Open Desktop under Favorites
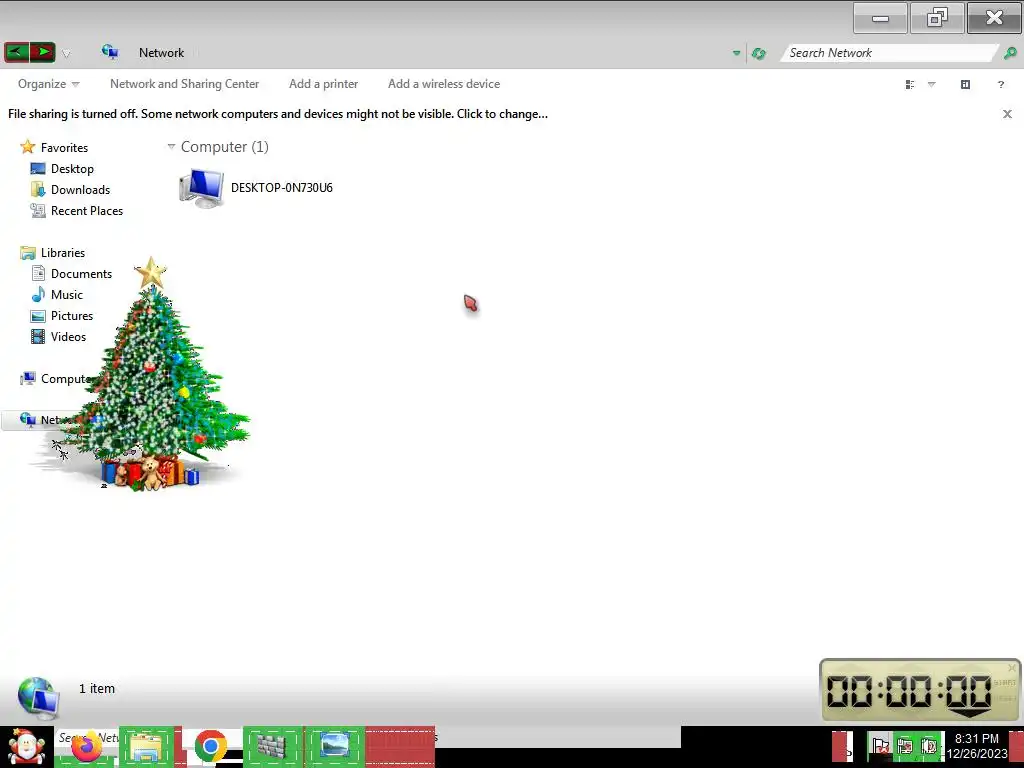1024x768 pixels. 72,168
